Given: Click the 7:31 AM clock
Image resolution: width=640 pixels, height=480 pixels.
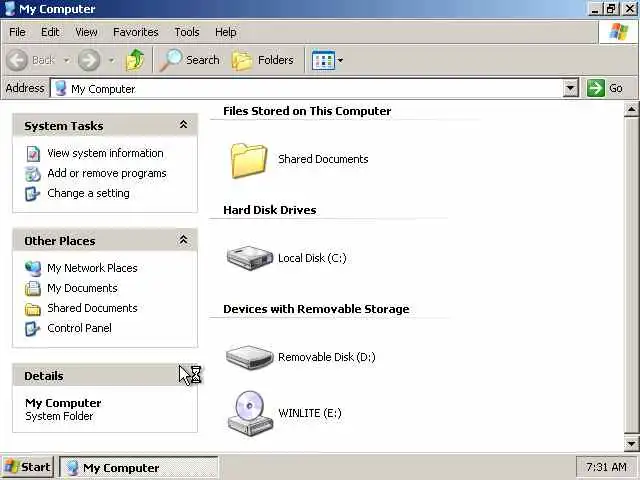Looking at the screenshot, I should 606,467.
